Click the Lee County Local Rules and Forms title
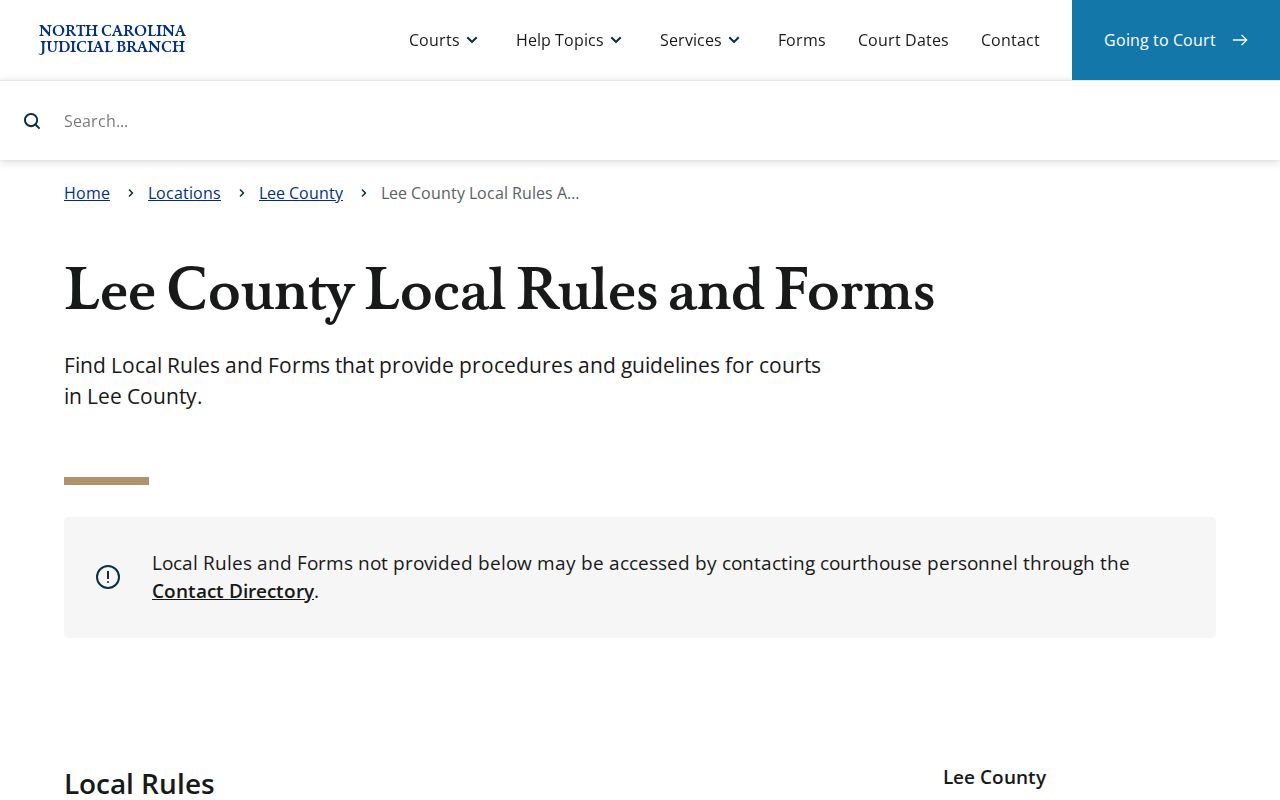The image size is (1280, 800). pos(499,291)
